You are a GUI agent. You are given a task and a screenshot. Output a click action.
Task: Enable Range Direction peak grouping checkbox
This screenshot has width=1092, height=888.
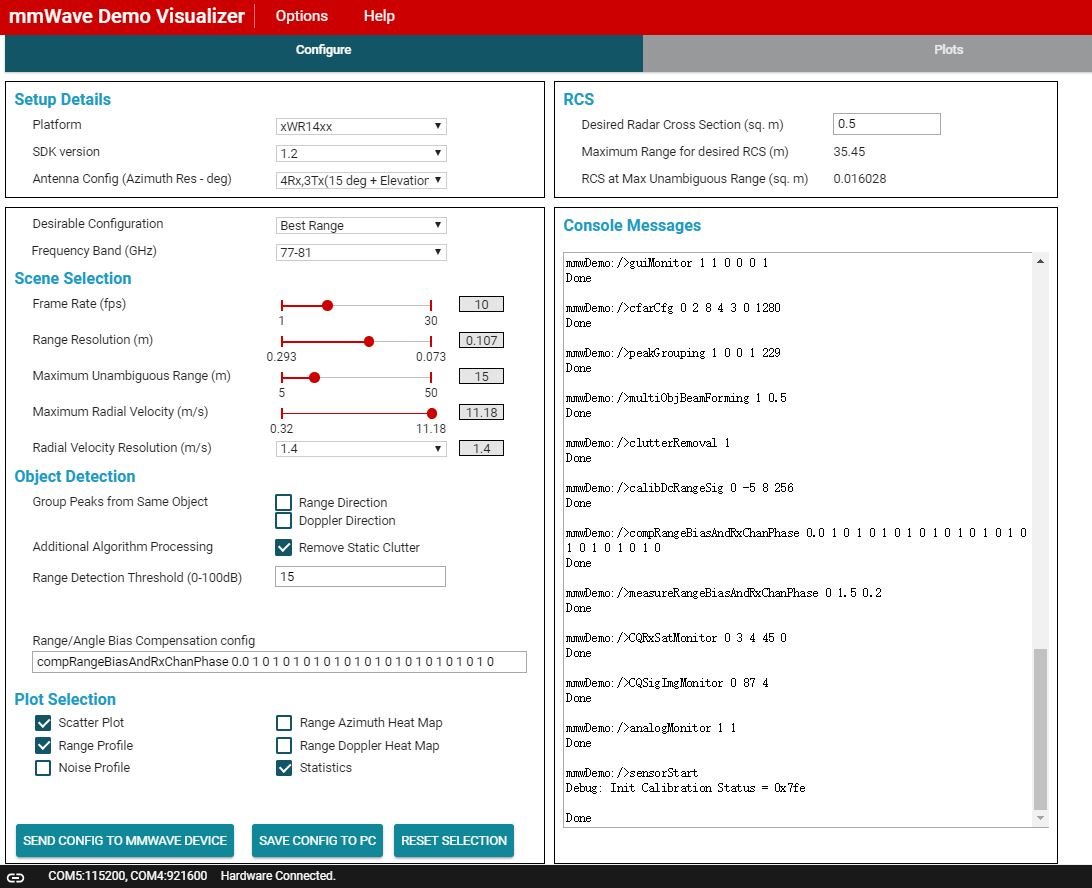(283, 502)
